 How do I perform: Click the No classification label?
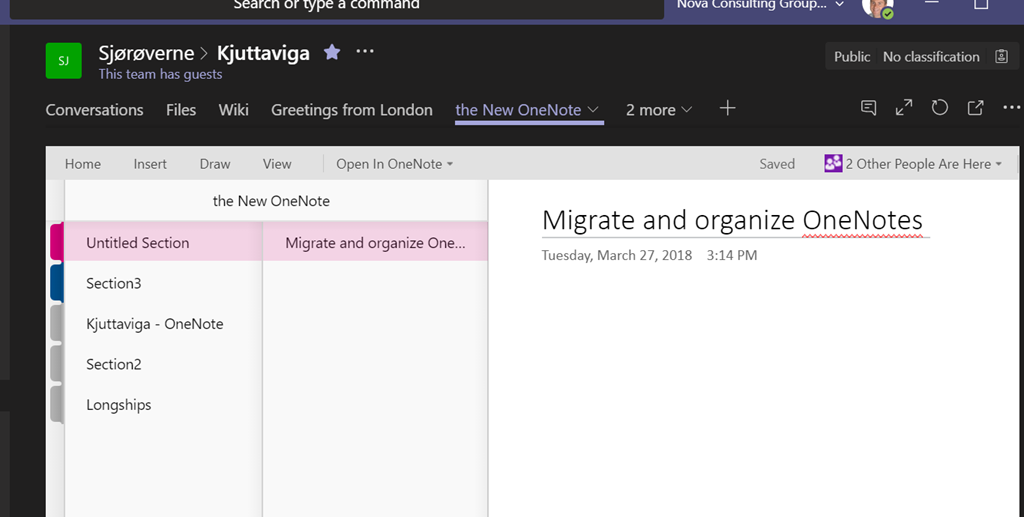pyautogui.click(x=931, y=57)
